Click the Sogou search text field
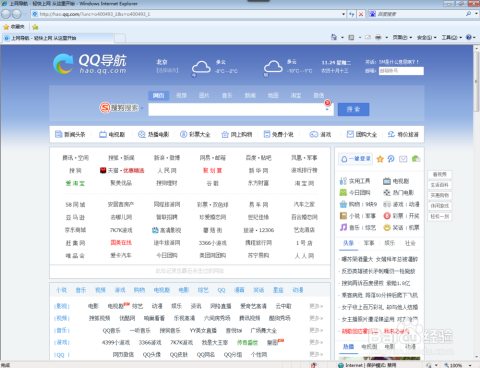Screen dimensions: 480x368 (x=236, y=109)
